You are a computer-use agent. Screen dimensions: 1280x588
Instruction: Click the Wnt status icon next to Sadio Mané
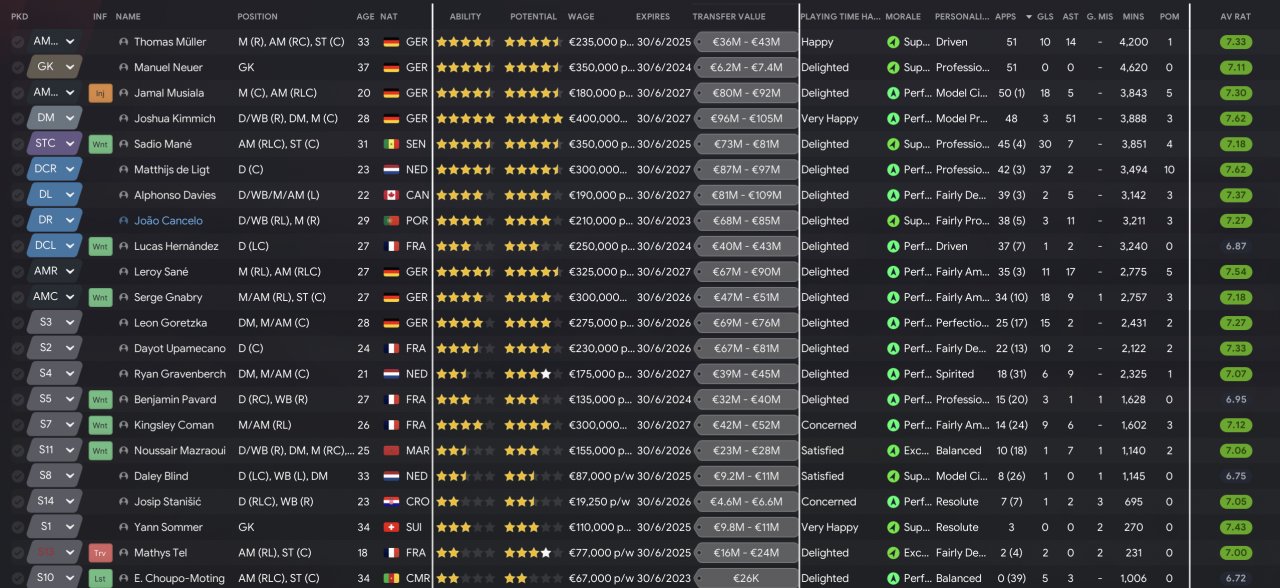tap(100, 144)
